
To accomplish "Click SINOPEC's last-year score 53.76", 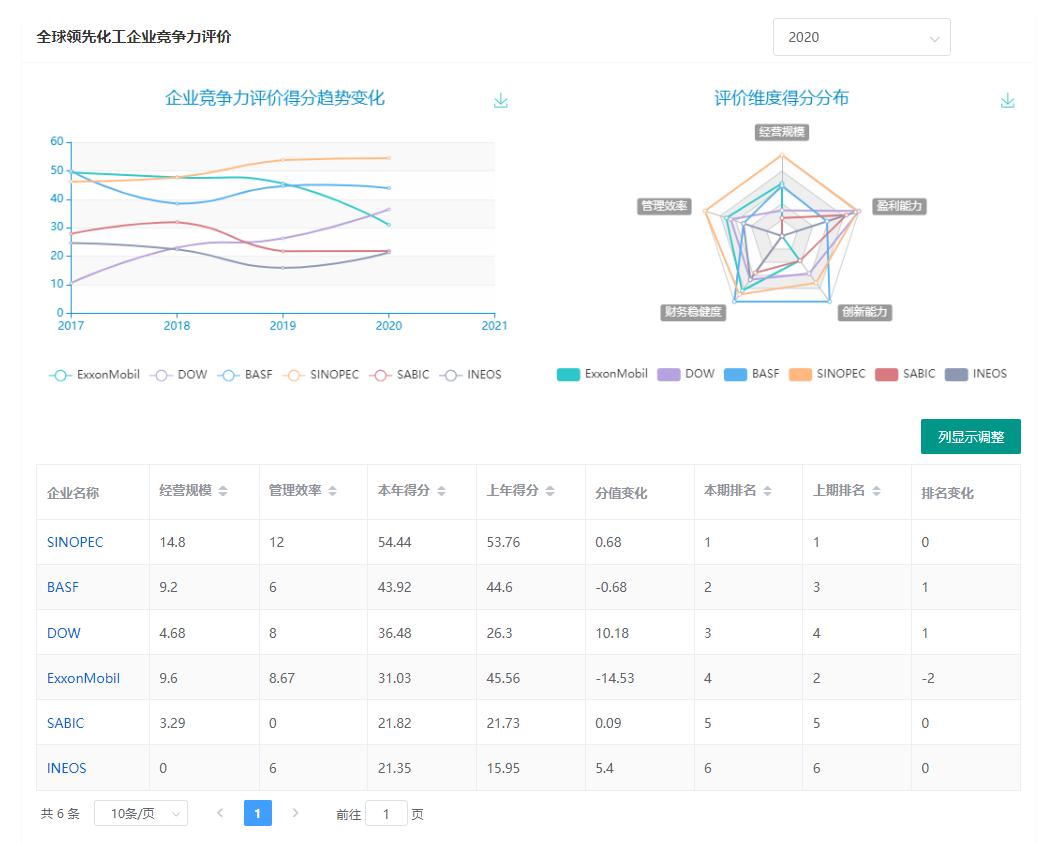I will click(x=503, y=542).
